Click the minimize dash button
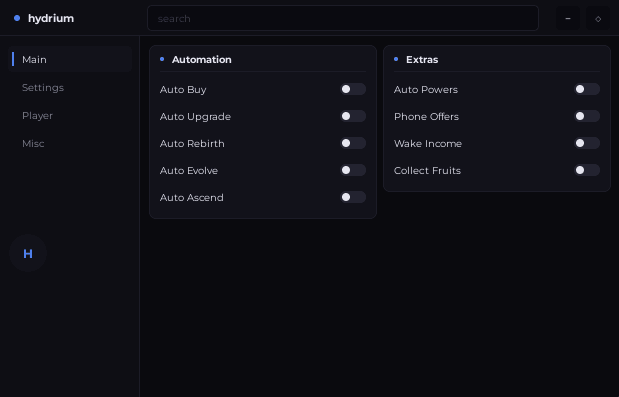The height and width of the screenshot is (397, 619). click(568, 18)
